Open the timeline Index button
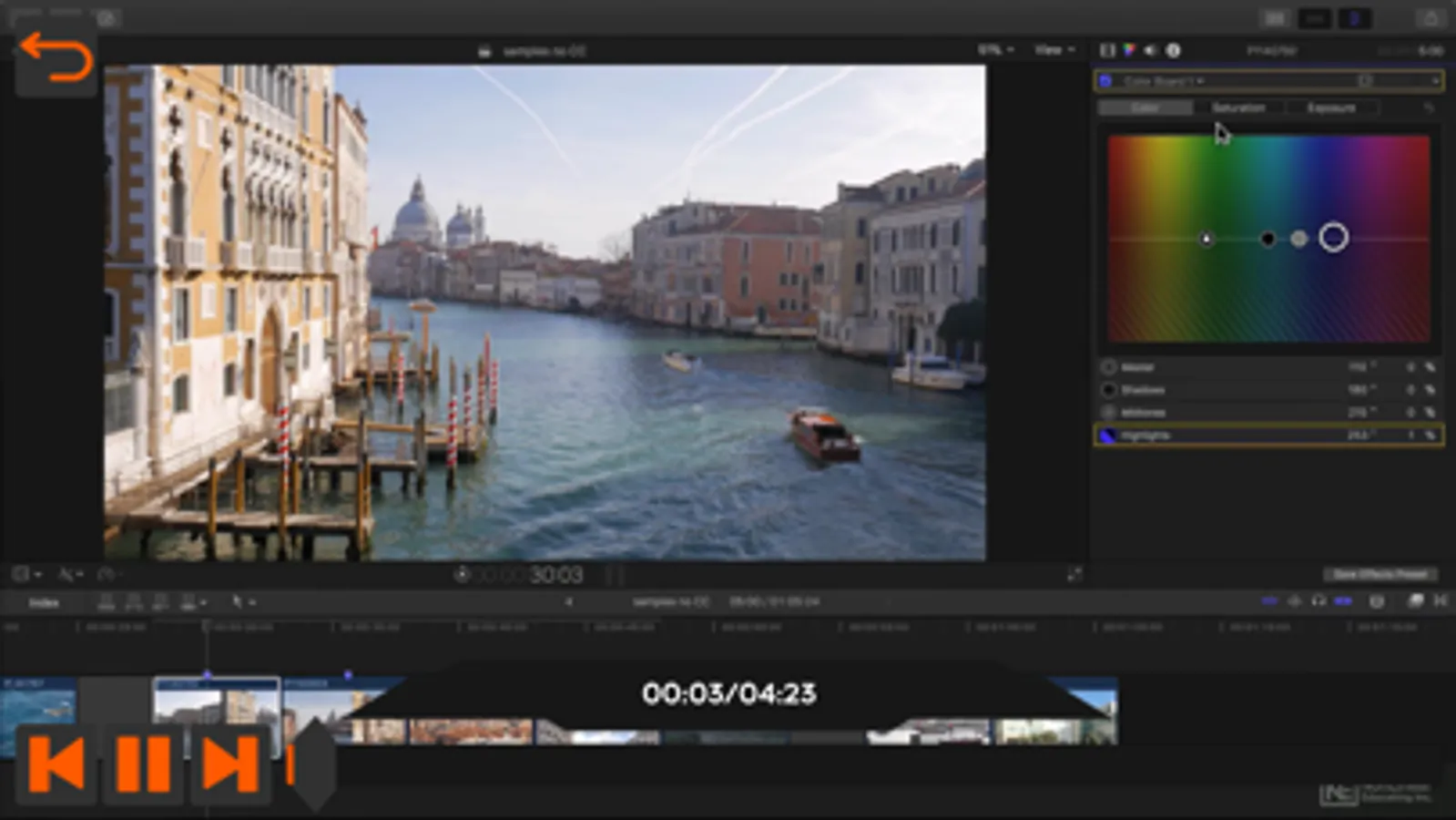Viewport: 1456px width, 820px height. 44,602
